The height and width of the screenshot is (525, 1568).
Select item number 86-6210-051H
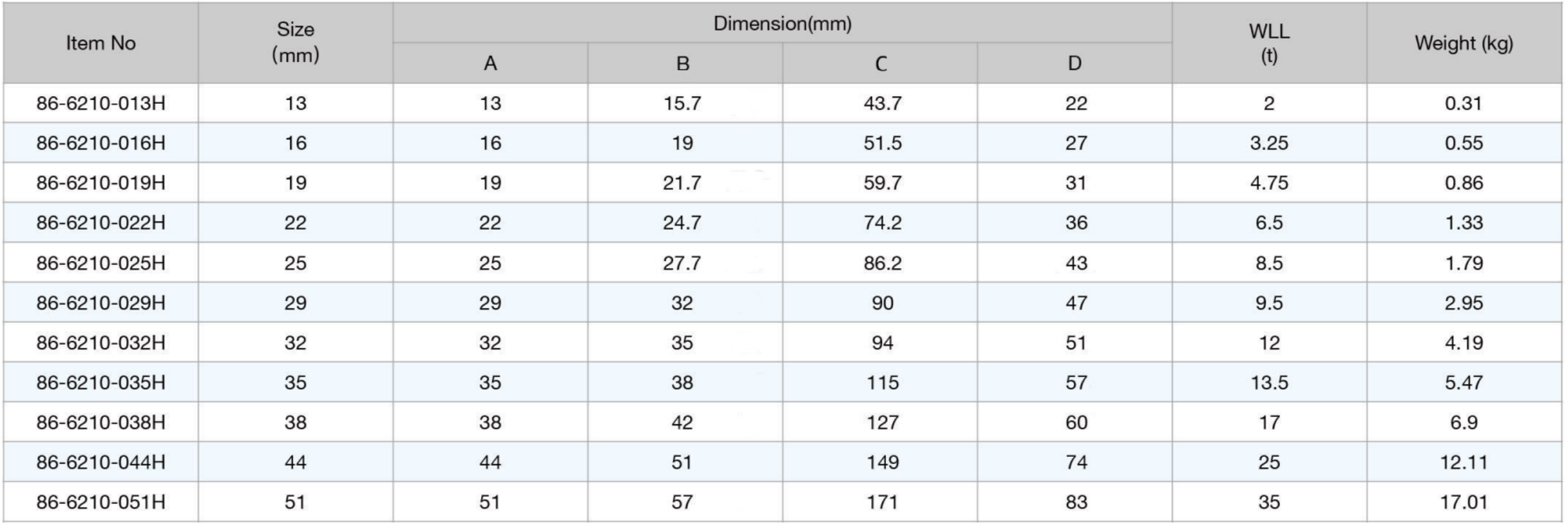coord(100,502)
